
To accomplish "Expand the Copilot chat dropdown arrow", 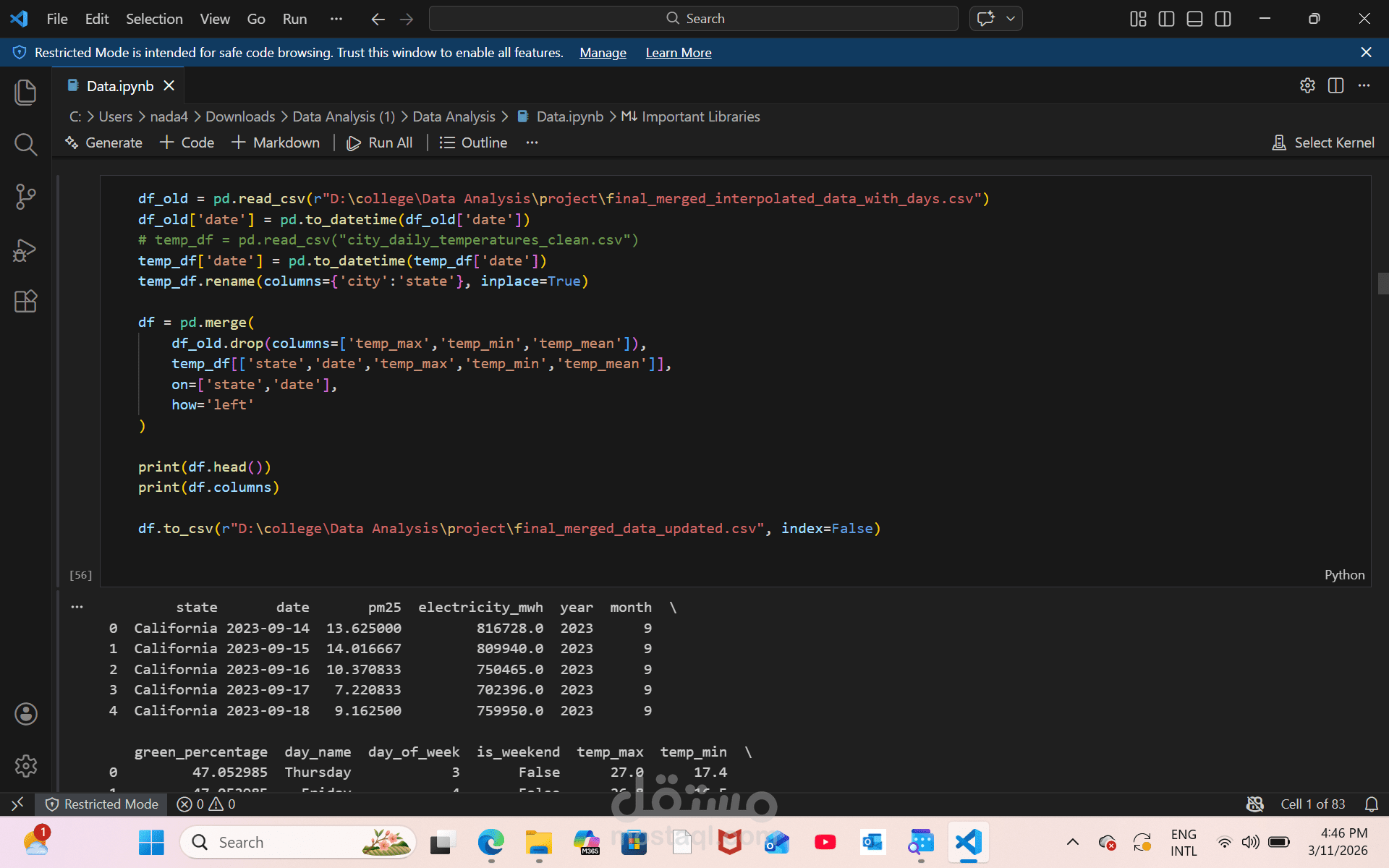I will pyautogui.click(x=1011, y=19).
